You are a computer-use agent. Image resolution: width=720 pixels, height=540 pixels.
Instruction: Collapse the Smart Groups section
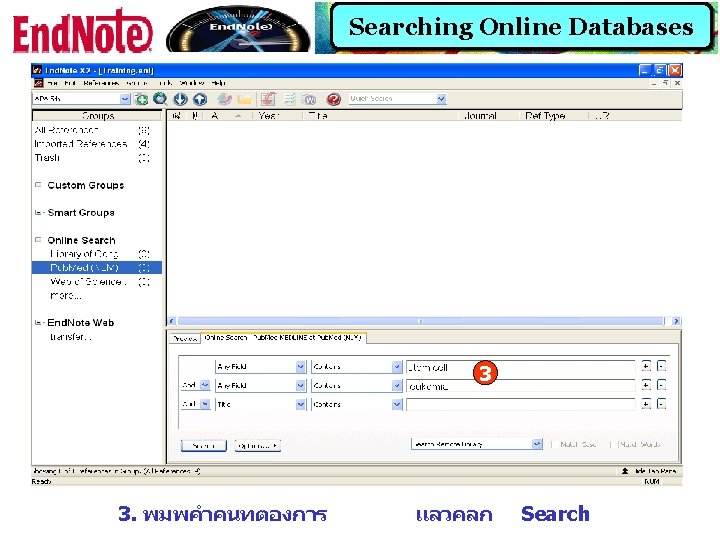[38, 213]
